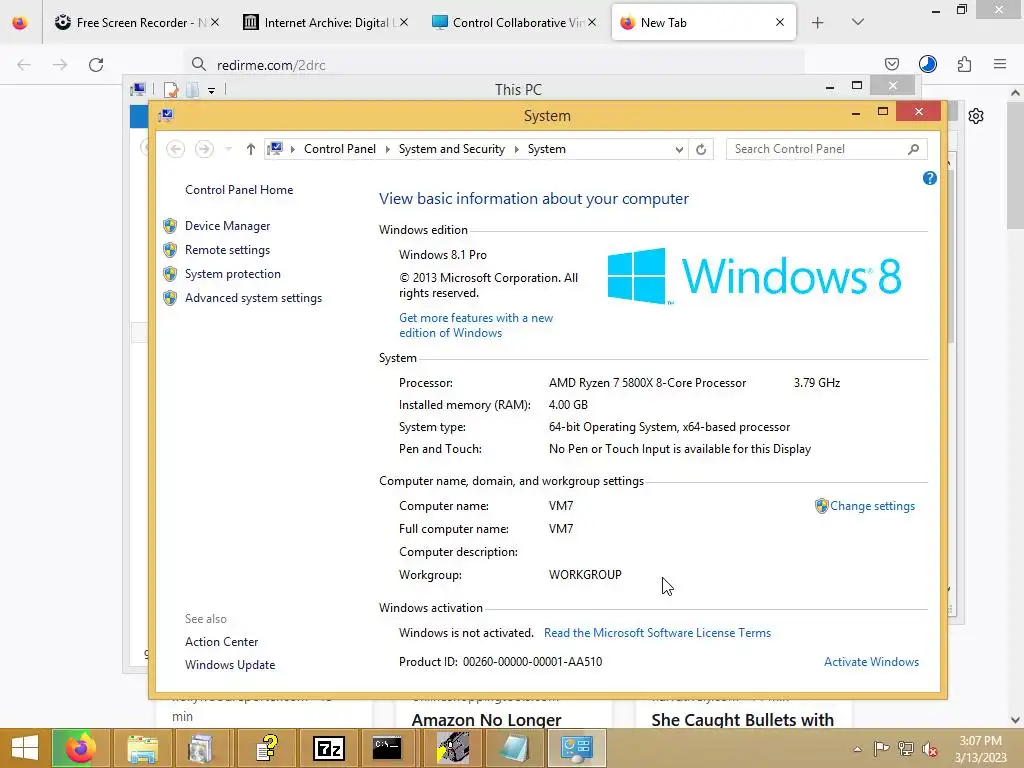Open the Firefox hamburger menu
Image resolution: width=1024 pixels, height=768 pixels.
[x=1000, y=64]
